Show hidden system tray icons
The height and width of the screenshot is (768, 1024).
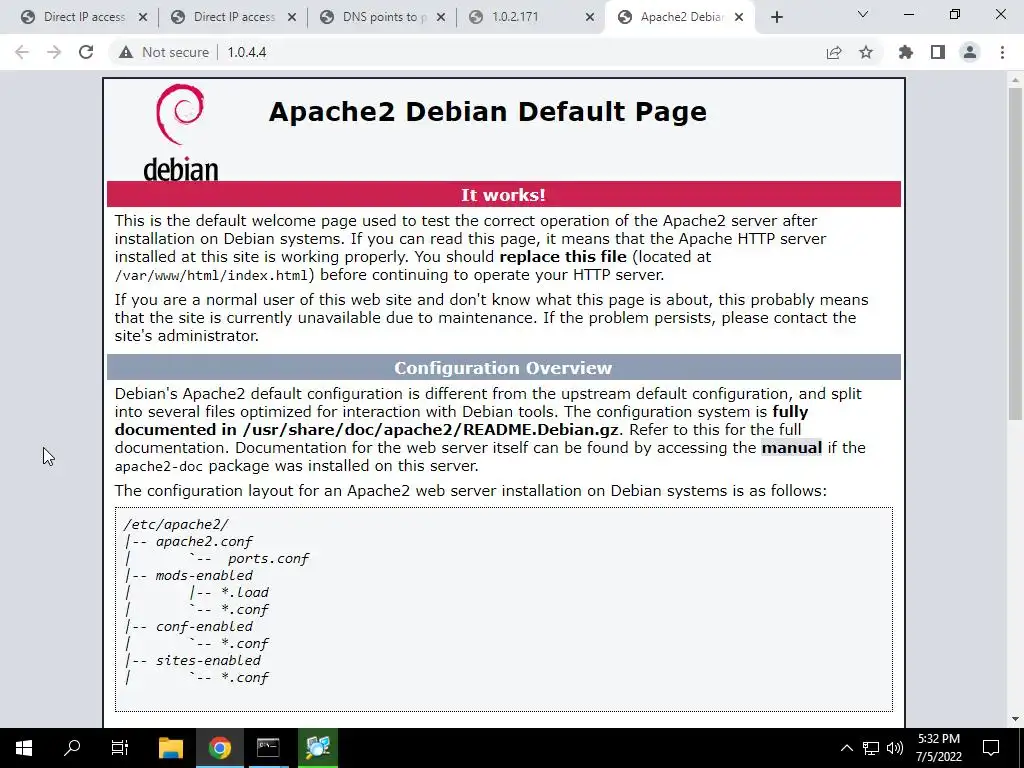[x=846, y=748]
